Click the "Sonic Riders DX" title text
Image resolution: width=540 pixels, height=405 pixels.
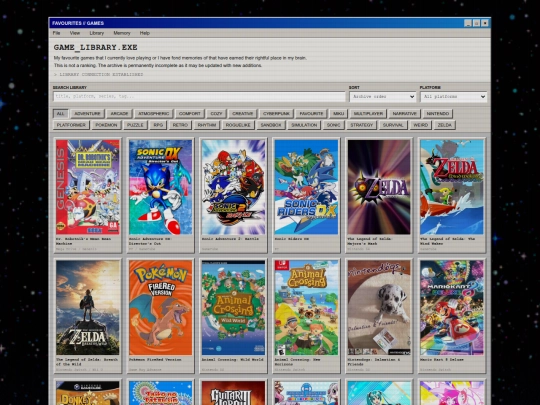(292, 239)
